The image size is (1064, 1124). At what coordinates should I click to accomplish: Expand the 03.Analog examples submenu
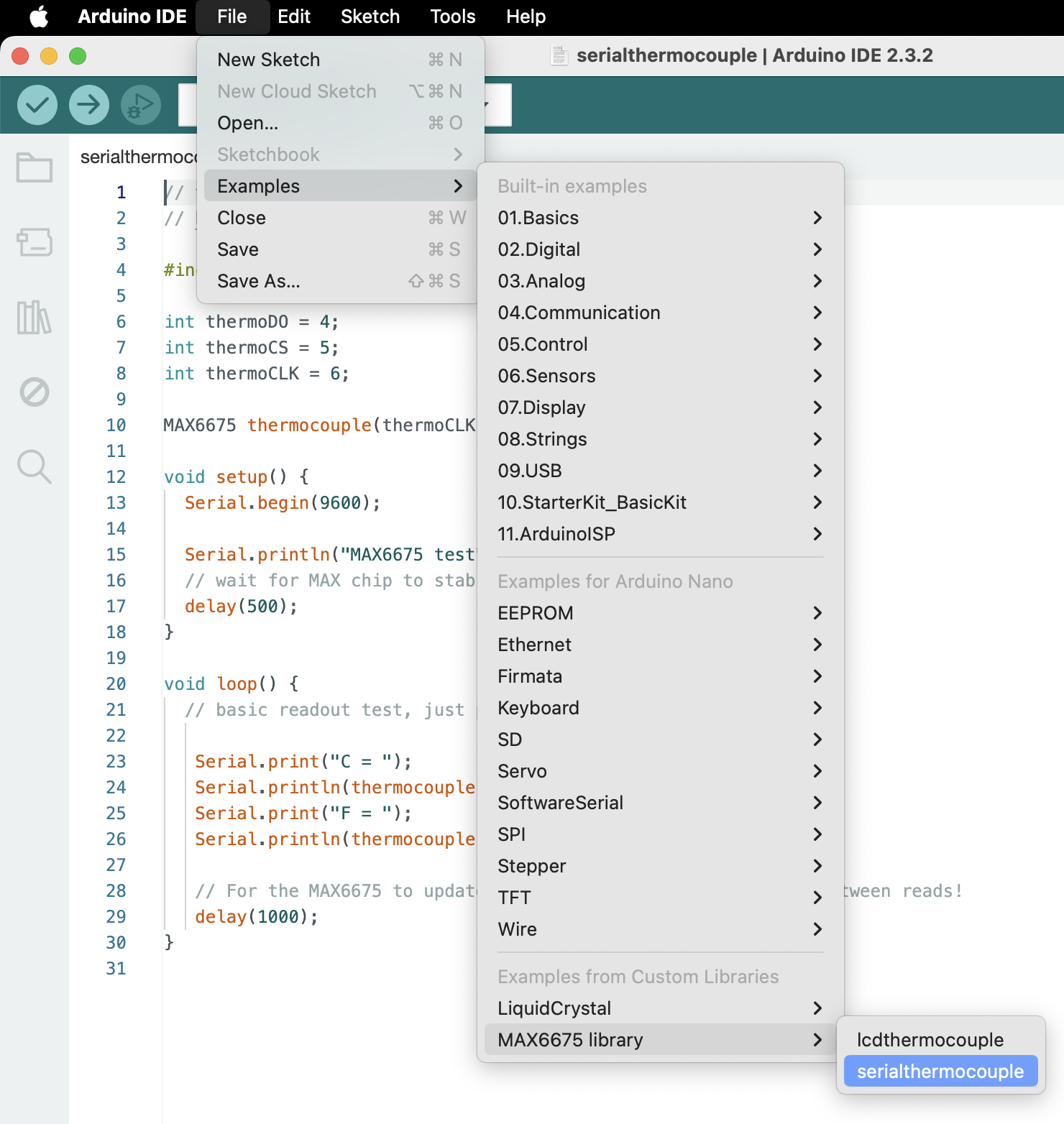(x=660, y=281)
